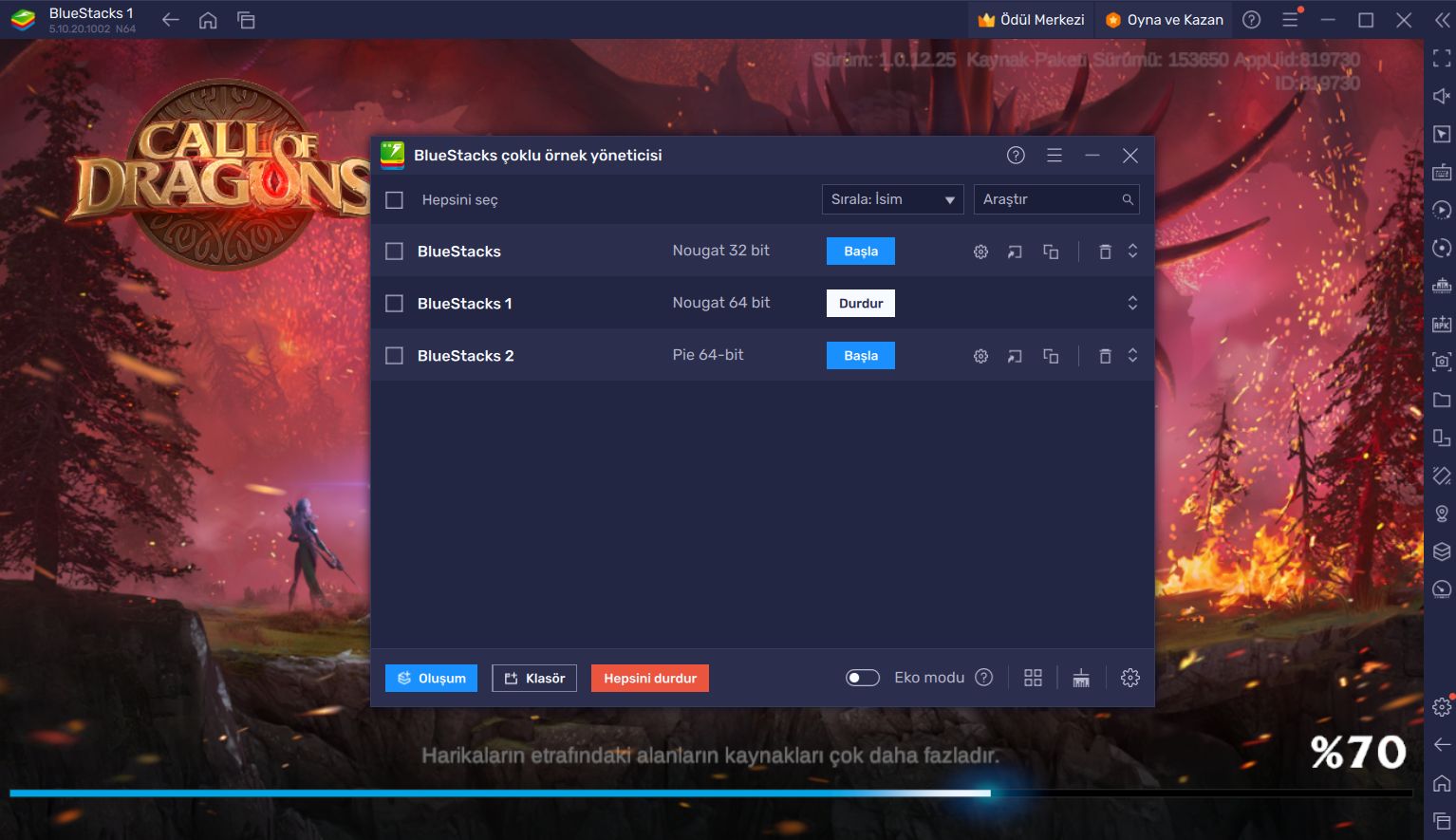The image size is (1456, 840).
Task: Click the Klasör folder button
Action: click(534, 678)
